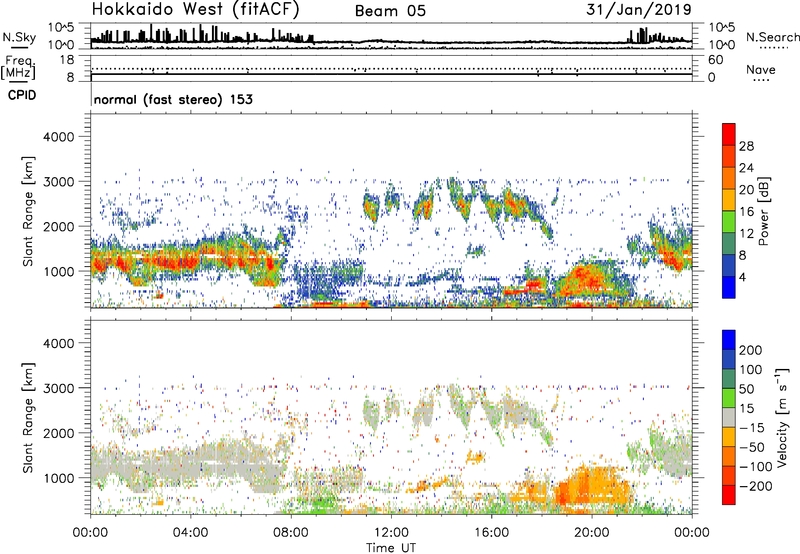Pick the gray segment of Velocity colorbar
The height and width of the screenshot is (554, 800).
pos(729,417)
